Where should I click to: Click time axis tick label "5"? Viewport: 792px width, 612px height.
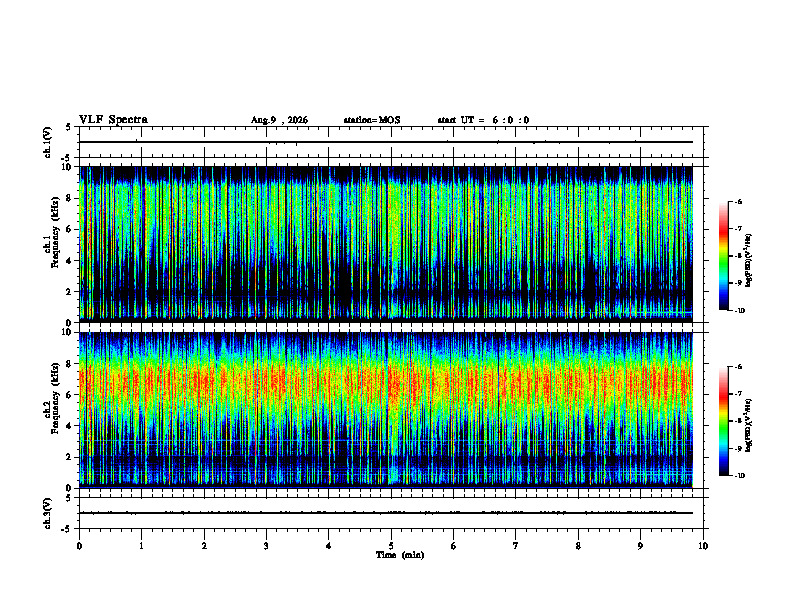coord(391,546)
